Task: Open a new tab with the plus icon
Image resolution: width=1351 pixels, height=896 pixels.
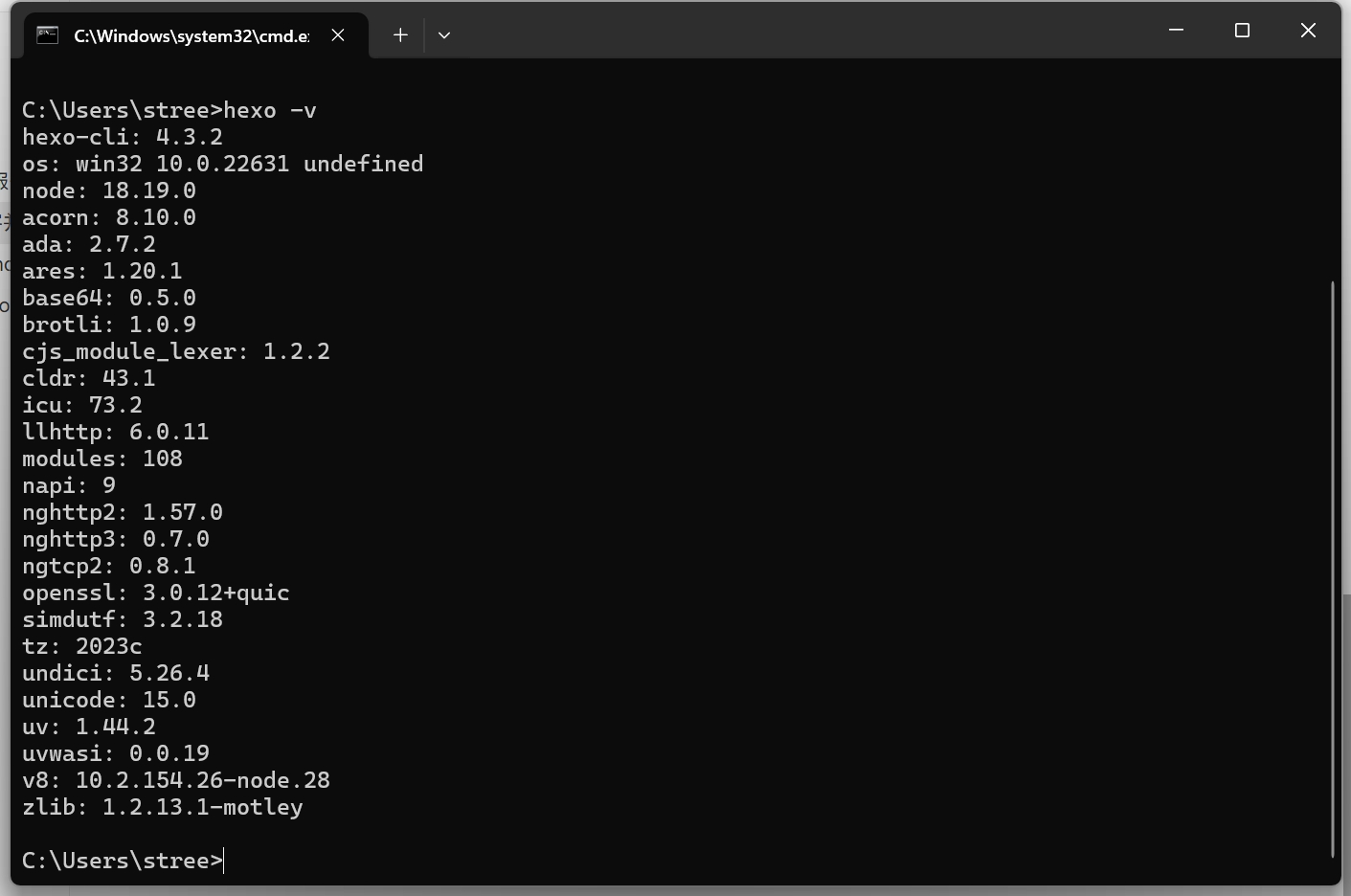Action: [x=400, y=35]
